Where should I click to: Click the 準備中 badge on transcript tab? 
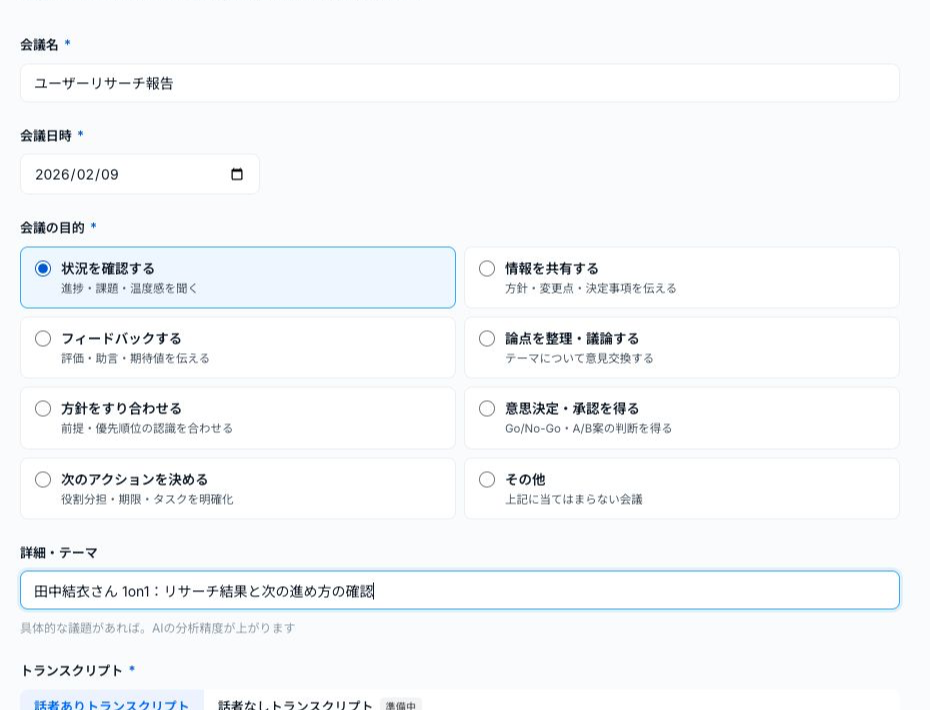coord(401,705)
